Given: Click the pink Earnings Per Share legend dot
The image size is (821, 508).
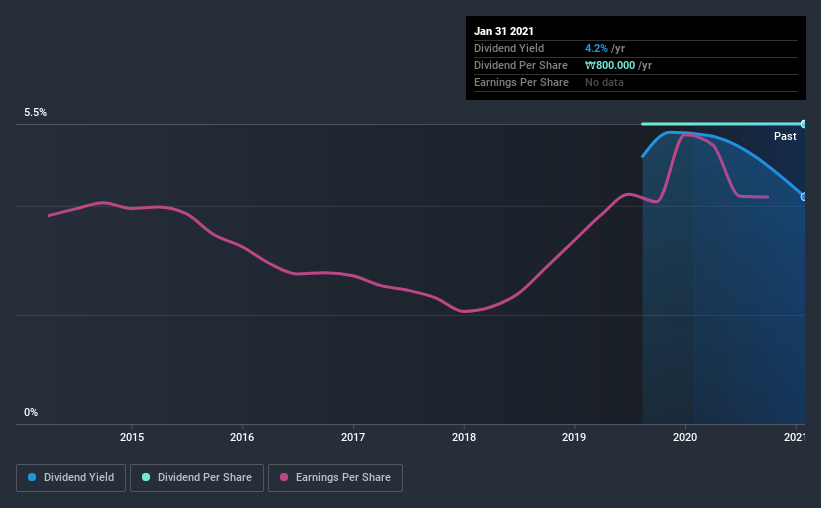Looking at the screenshot, I should [x=284, y=477].
